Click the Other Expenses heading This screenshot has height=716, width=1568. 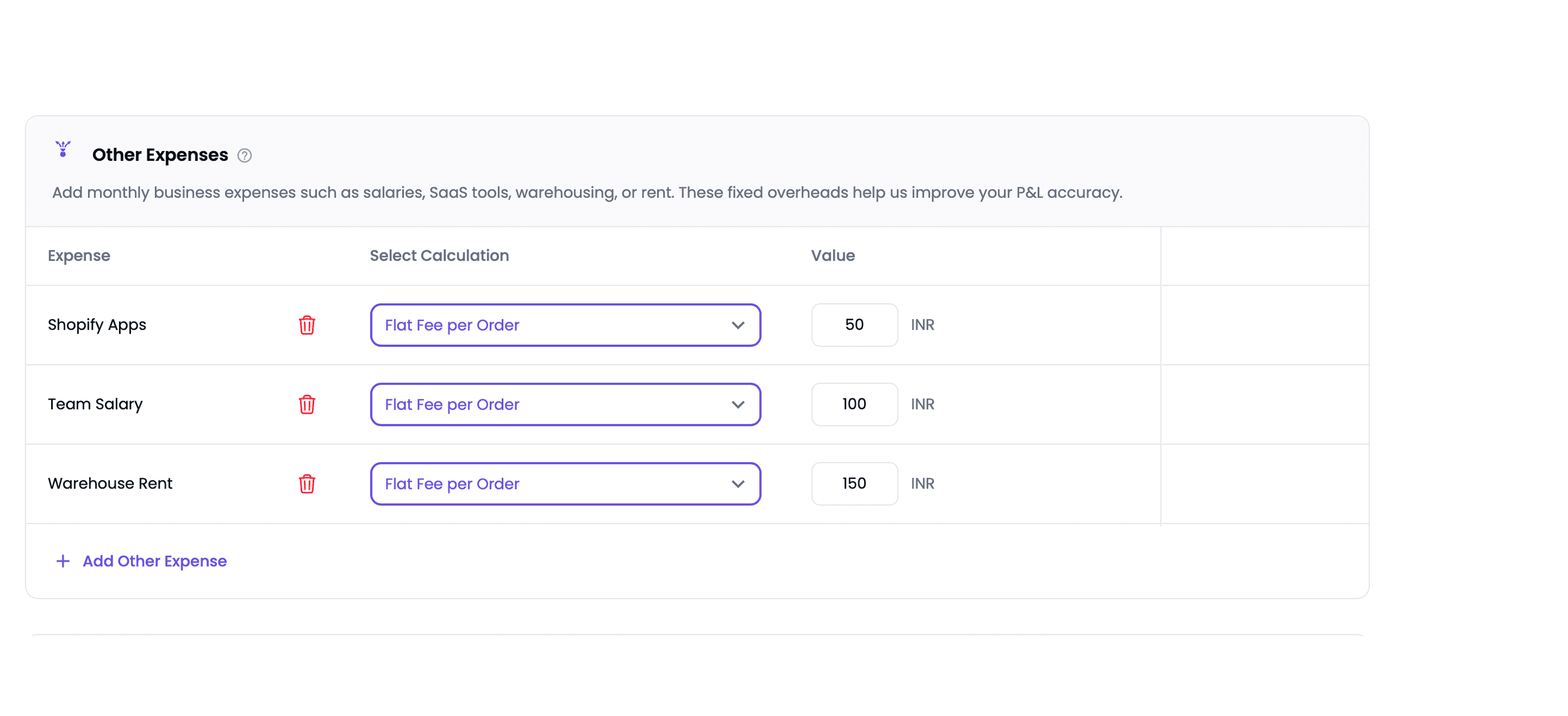(x=160, y=155)
